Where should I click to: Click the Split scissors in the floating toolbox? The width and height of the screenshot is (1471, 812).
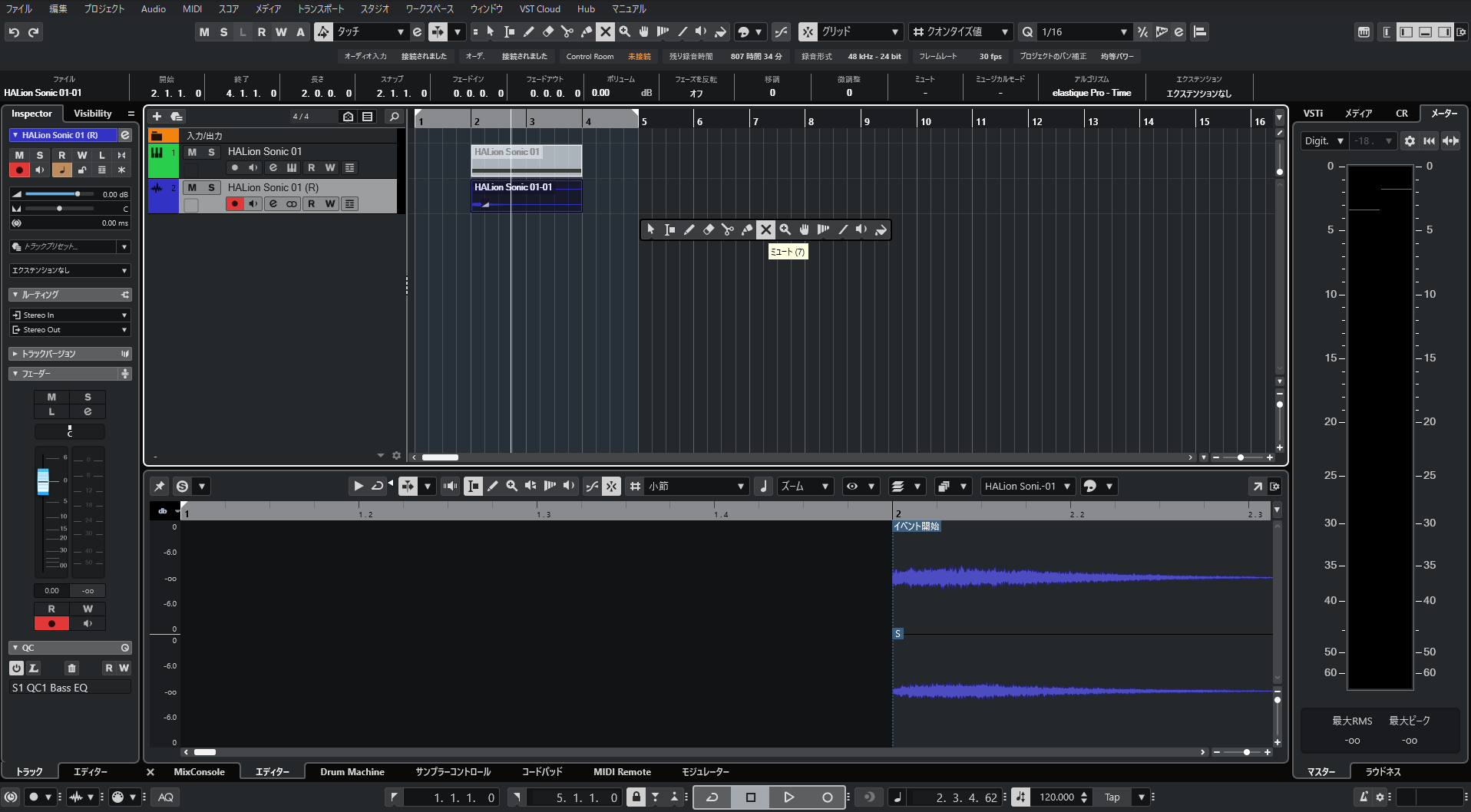tap(727, 229)
